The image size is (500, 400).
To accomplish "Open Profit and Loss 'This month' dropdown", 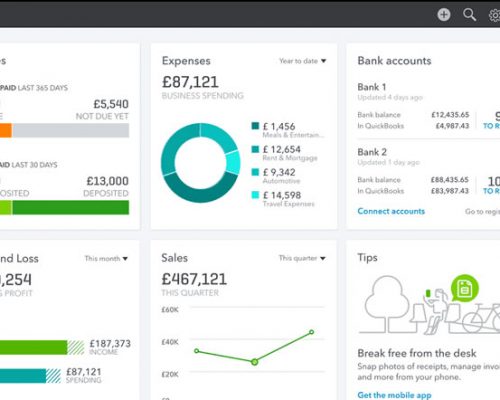I will pos(106,258).
